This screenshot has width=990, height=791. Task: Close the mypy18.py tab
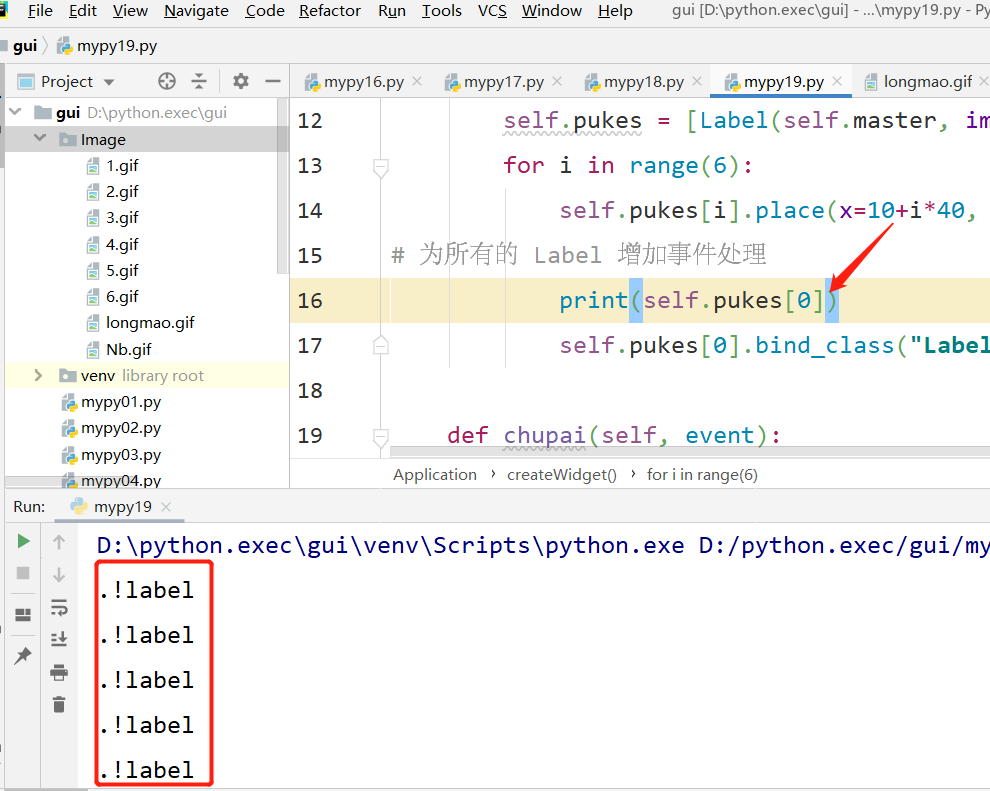[x=697, y=81]
